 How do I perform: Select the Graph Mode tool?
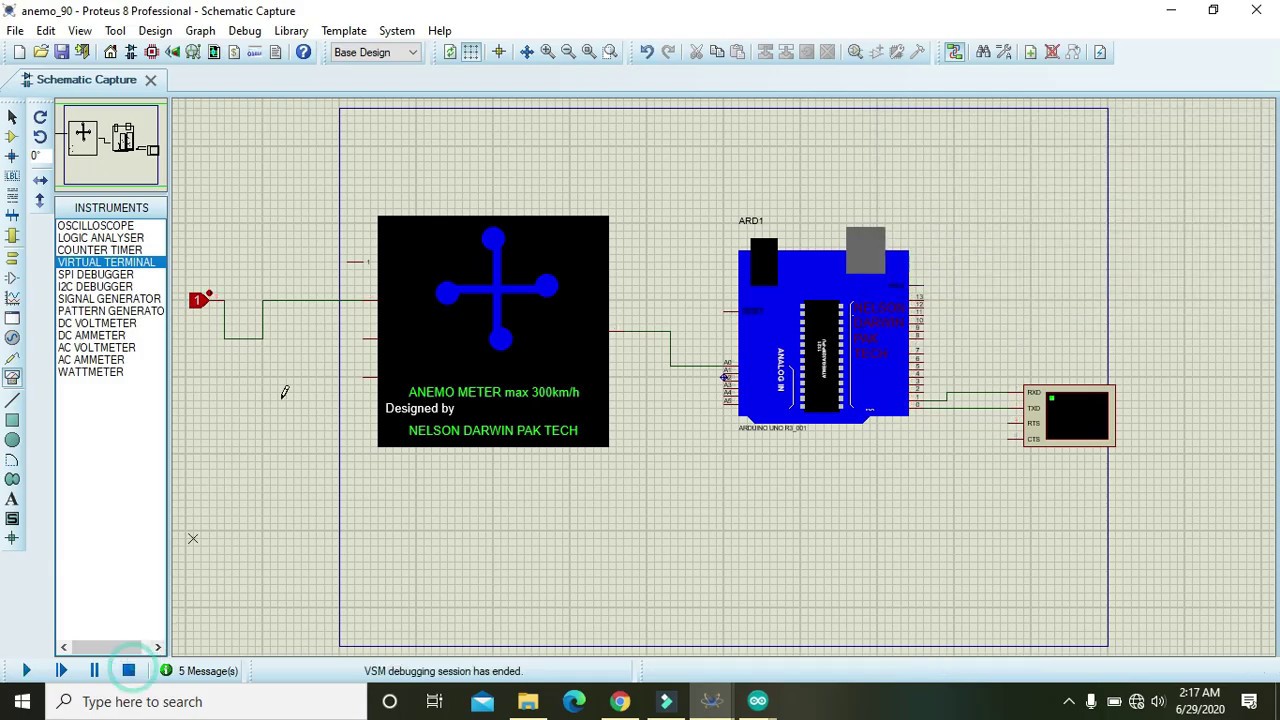coord(12,298)
